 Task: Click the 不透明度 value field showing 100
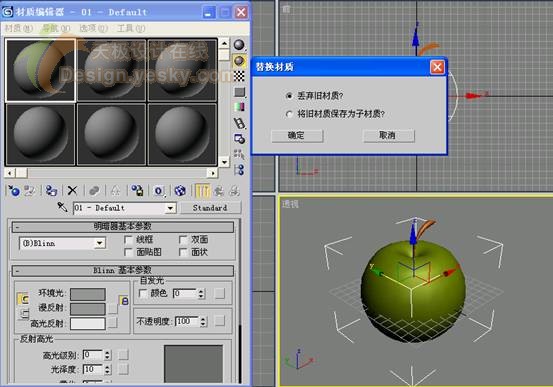(187, 321)
